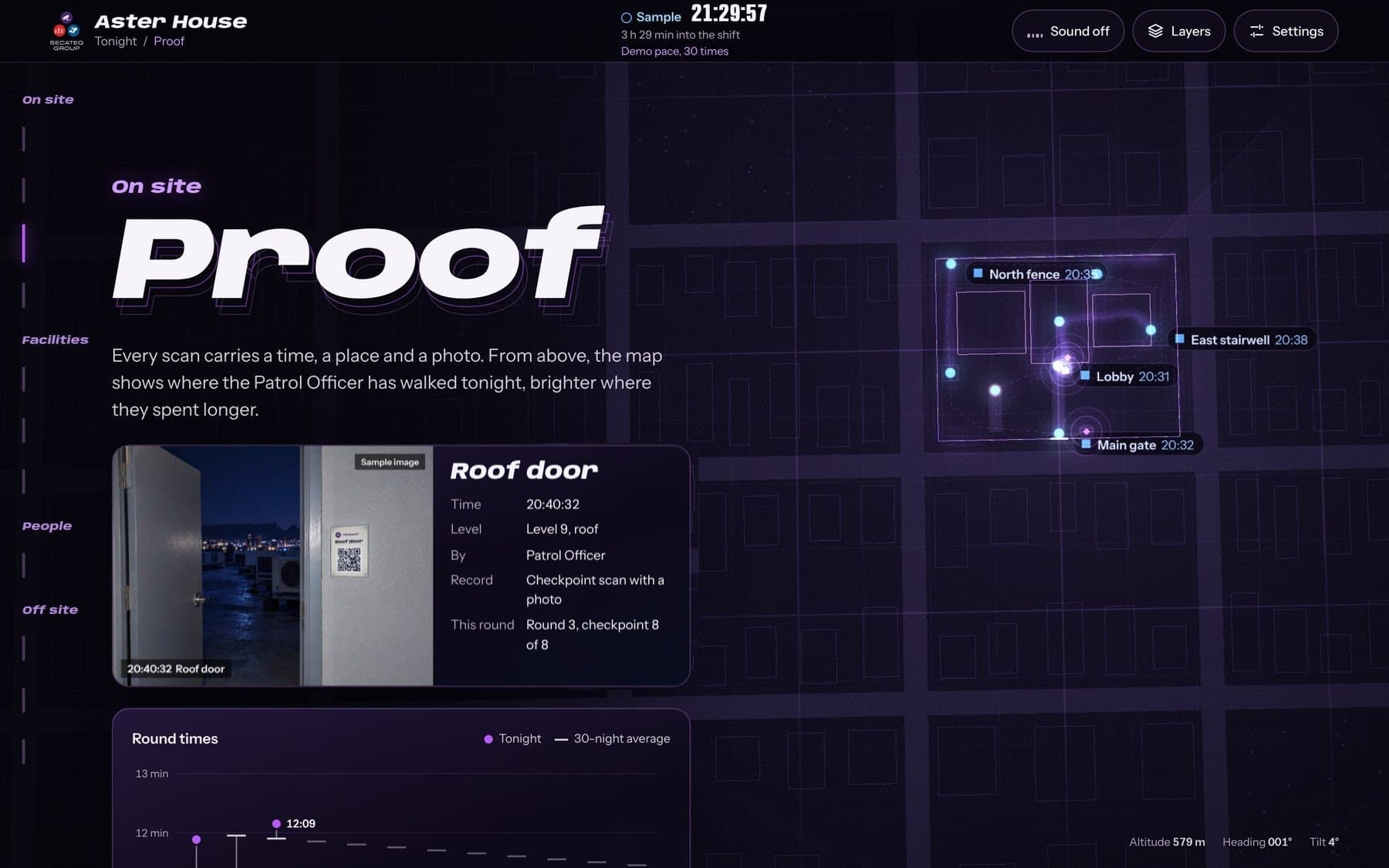1389x868 pixels.
Task: Open the Settings menu
Action: pos(1286,31)
